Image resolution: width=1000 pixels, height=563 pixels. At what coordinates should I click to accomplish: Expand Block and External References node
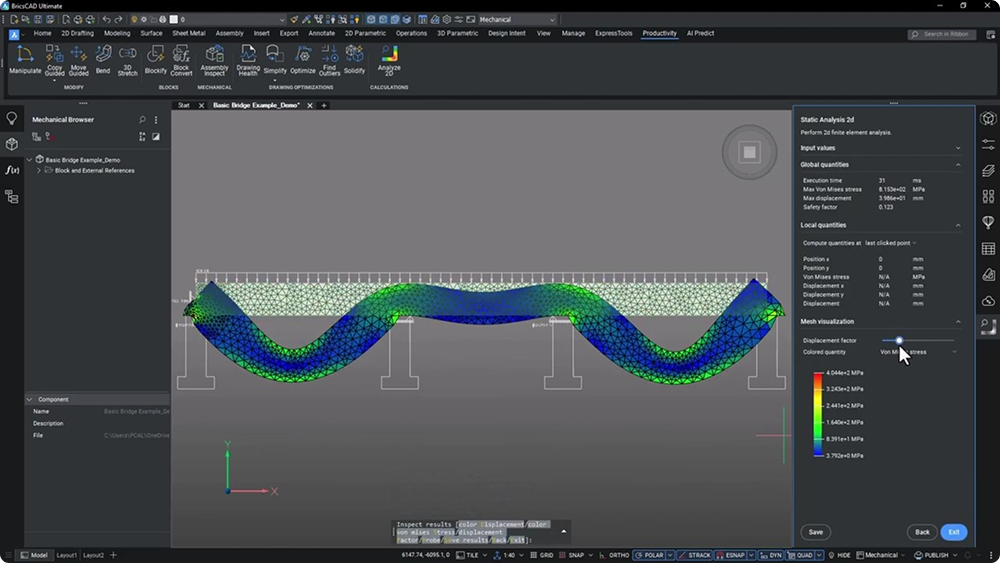pyautogui.click(x=39, y=171)
